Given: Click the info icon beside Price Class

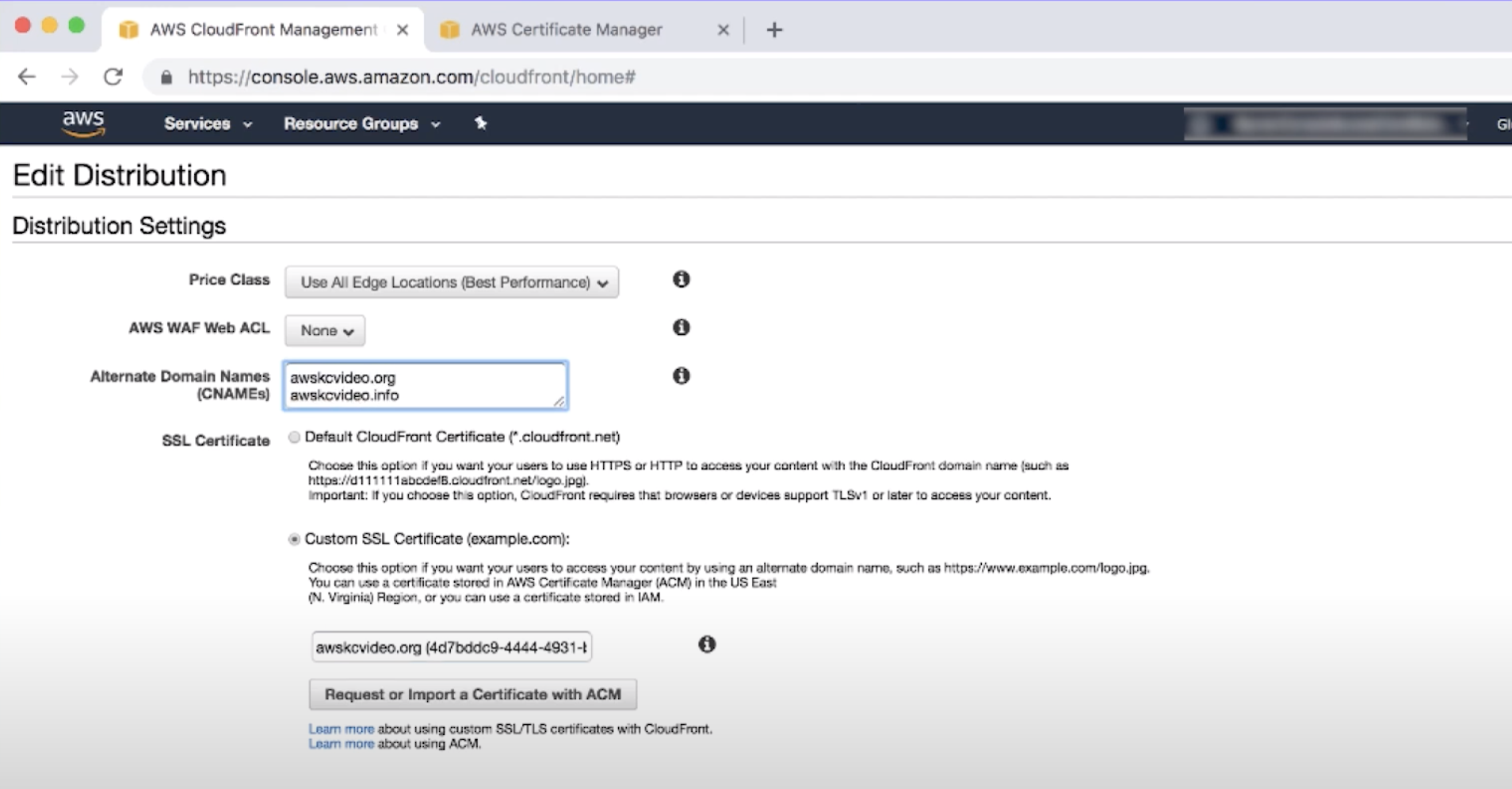Looking at the screenshot, I should pos(681,280).
